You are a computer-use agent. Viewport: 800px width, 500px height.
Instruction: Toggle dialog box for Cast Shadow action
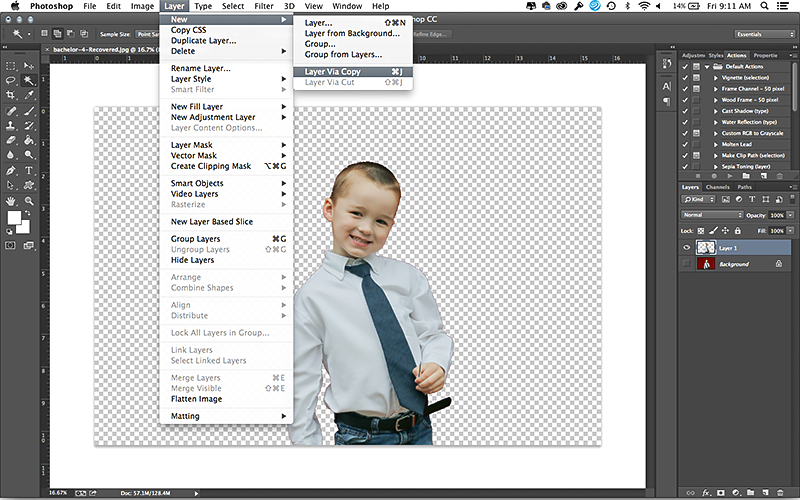[696, 111]
